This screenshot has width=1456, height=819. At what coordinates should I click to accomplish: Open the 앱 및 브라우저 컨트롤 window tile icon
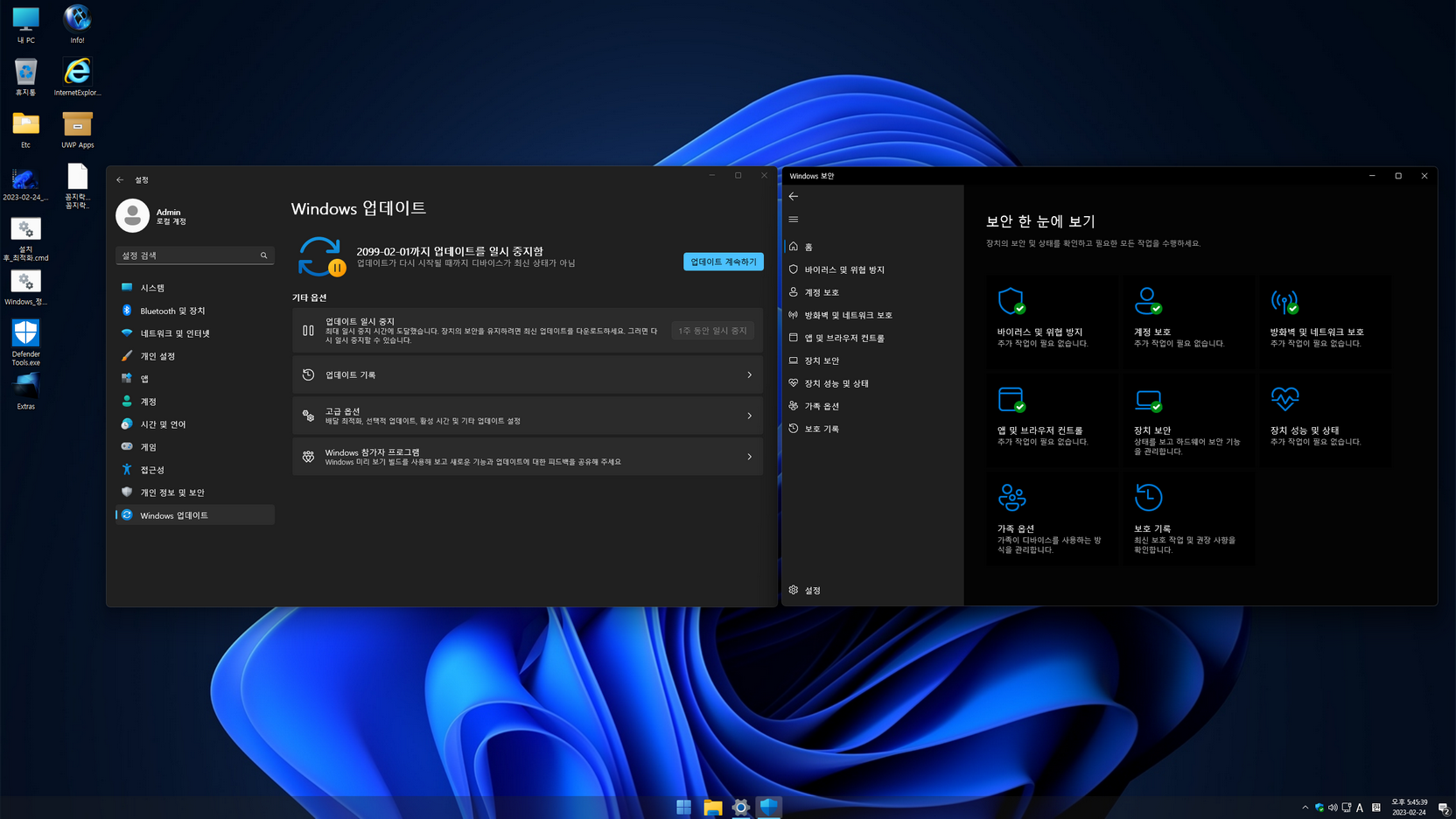tap(1011, 399)
